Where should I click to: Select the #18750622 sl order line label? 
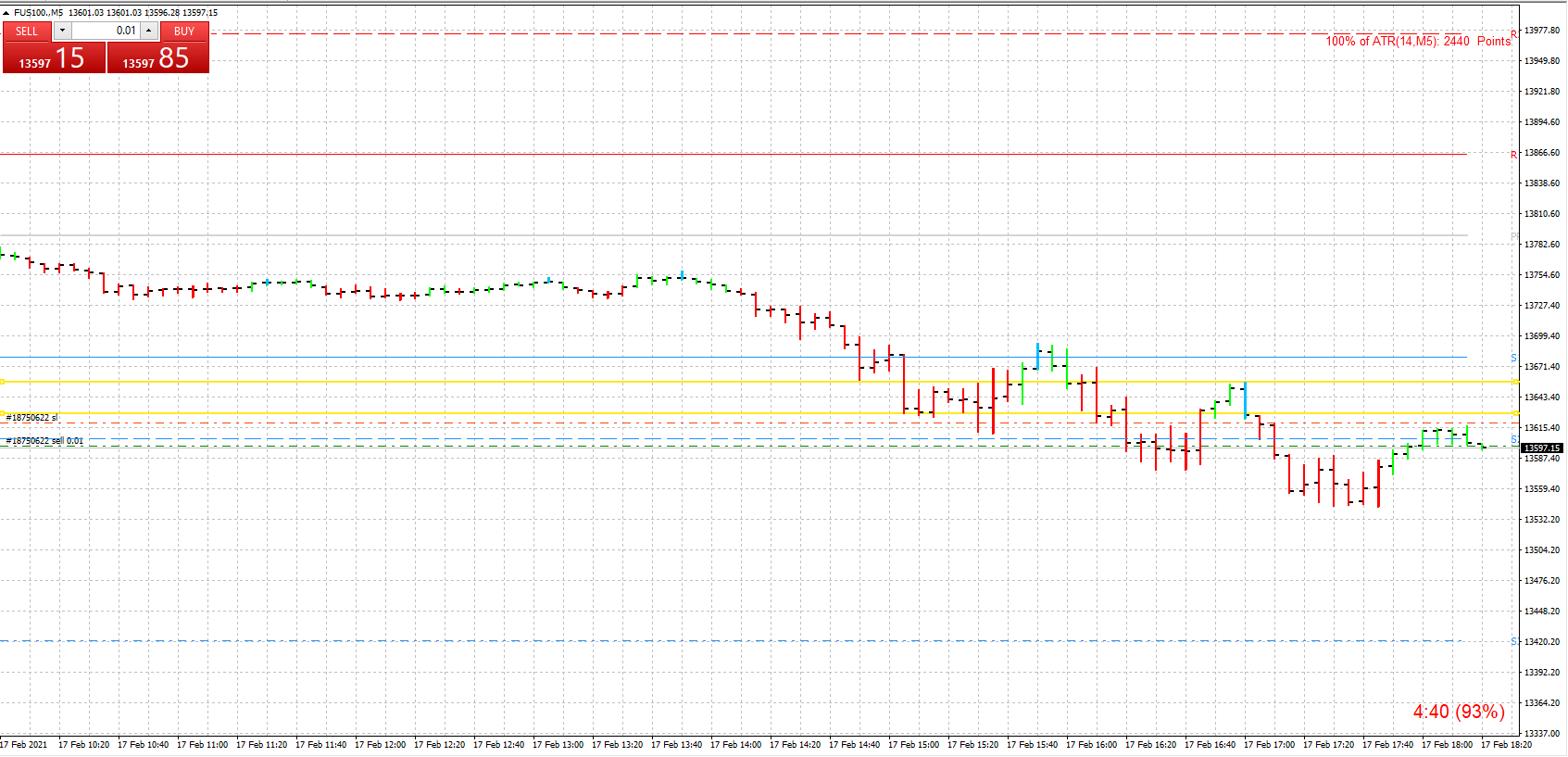click(31, 418)
